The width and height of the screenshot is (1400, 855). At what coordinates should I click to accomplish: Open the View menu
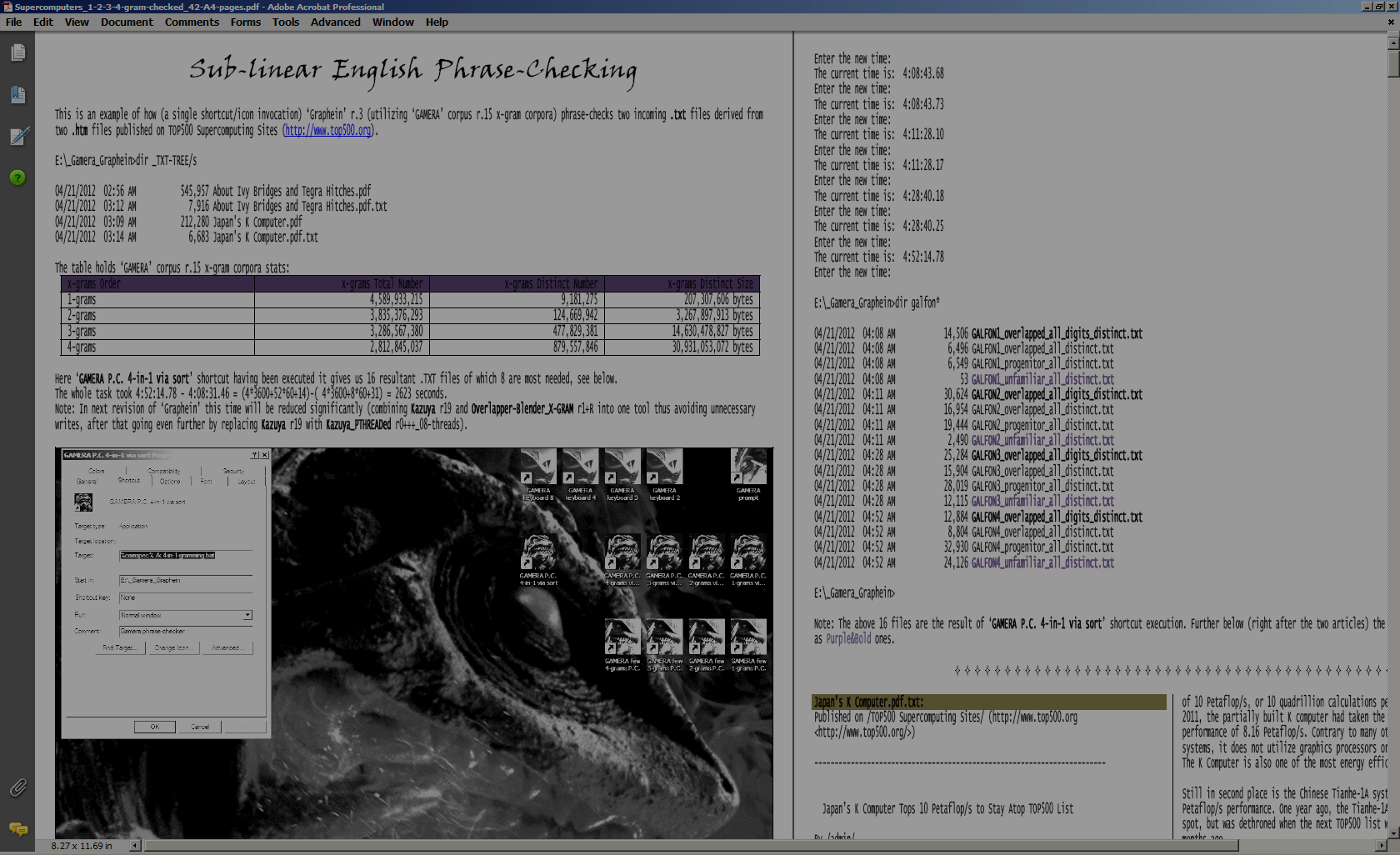[x=77, y=22]
